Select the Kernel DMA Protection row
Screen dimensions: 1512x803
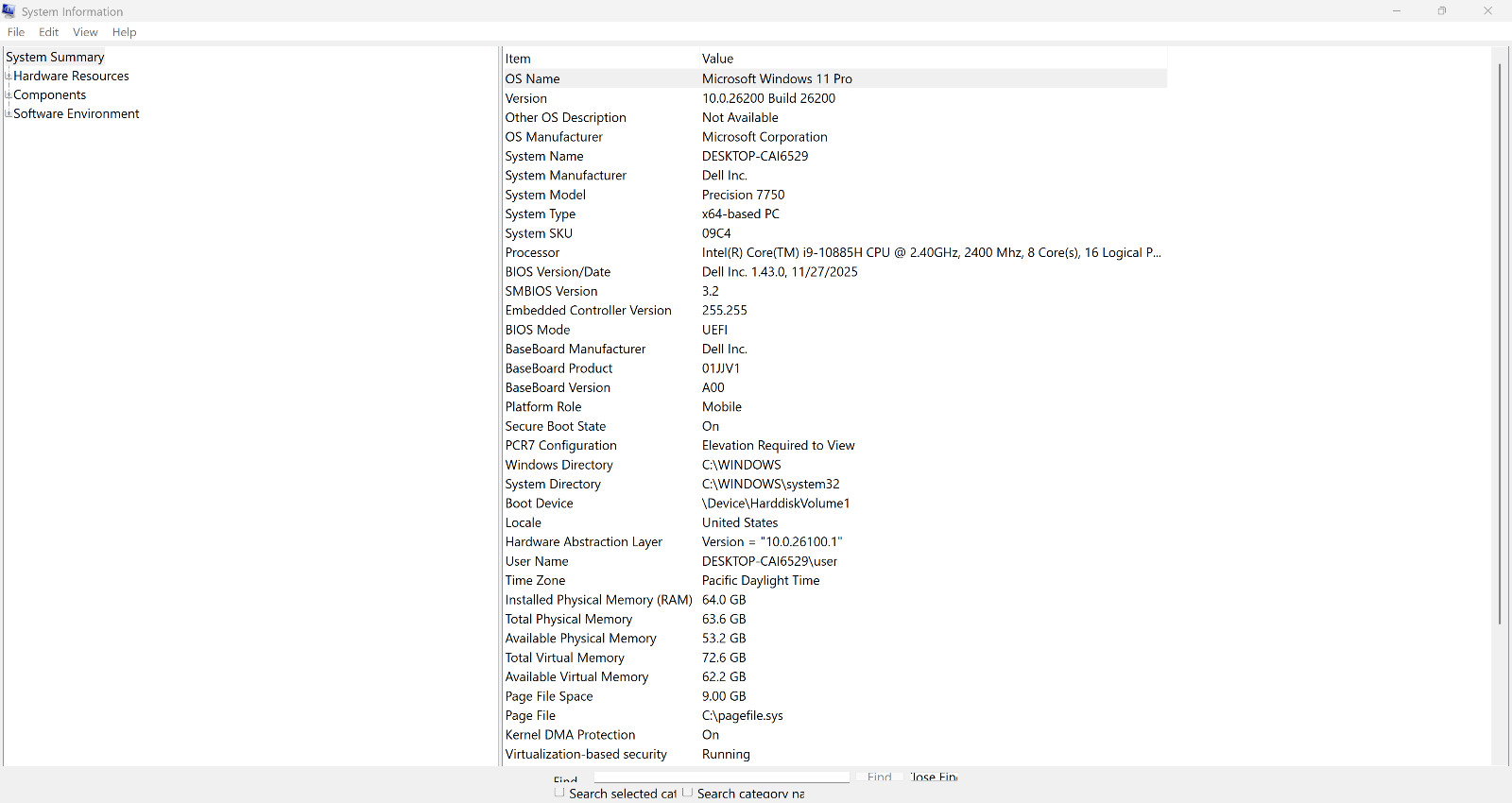[x=835, y=735]
